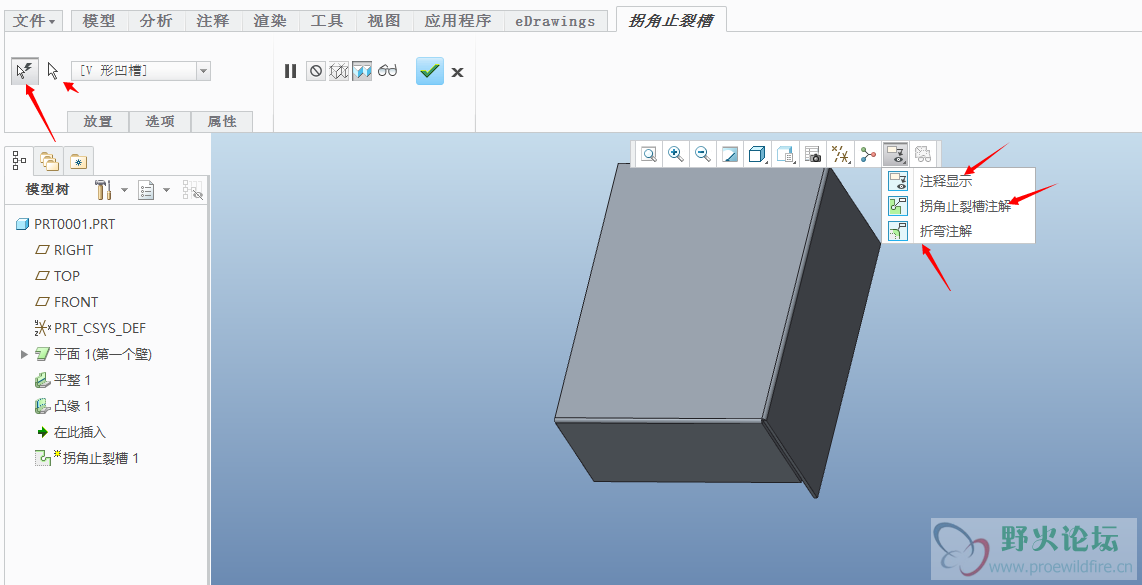Toggle 折弯注解 in the dropdown
Screen dimensions: 1142x585
click(x=958, y=231)
